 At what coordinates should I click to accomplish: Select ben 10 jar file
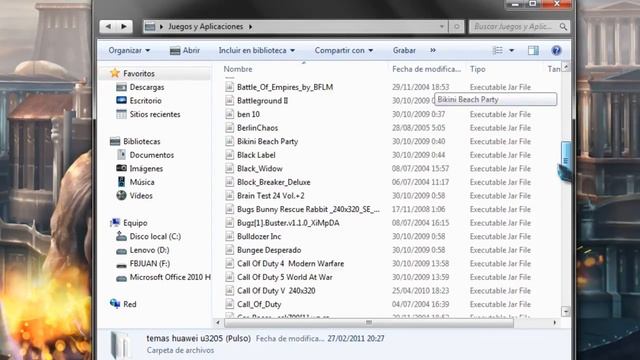pos(248,114)
